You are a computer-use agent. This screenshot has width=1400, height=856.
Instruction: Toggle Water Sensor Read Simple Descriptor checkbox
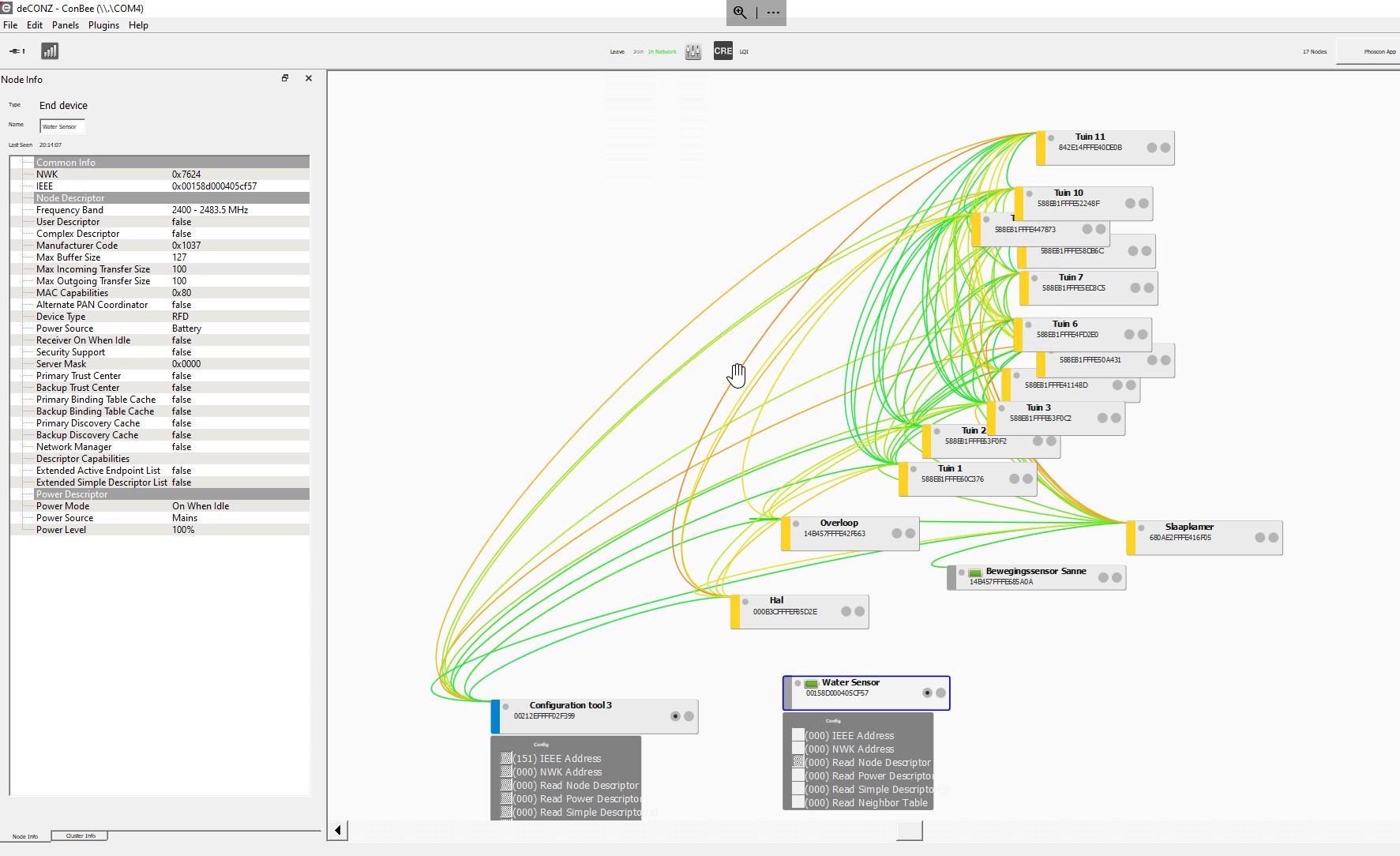click(798, 789)
